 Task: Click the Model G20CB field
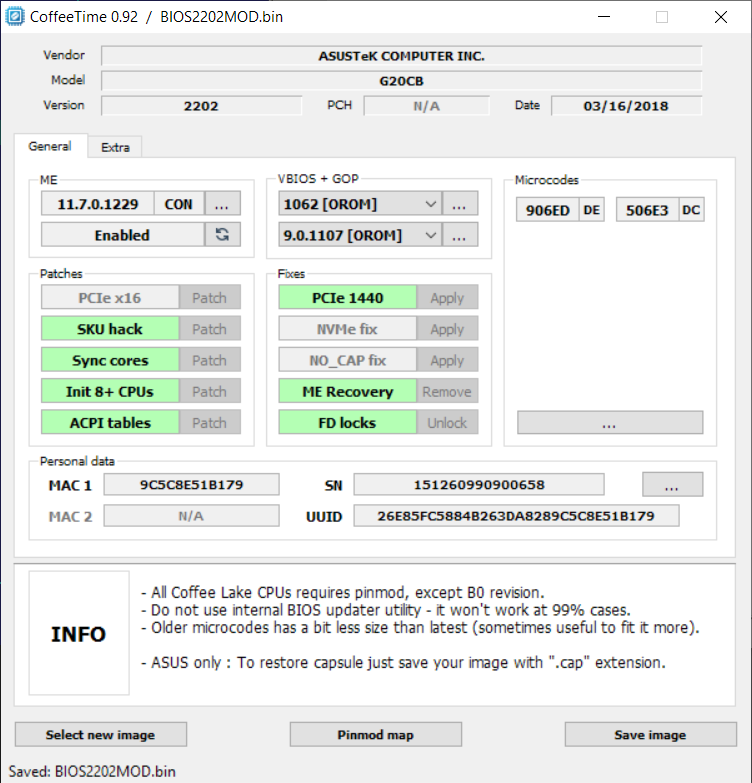click(x=401, y=80)
